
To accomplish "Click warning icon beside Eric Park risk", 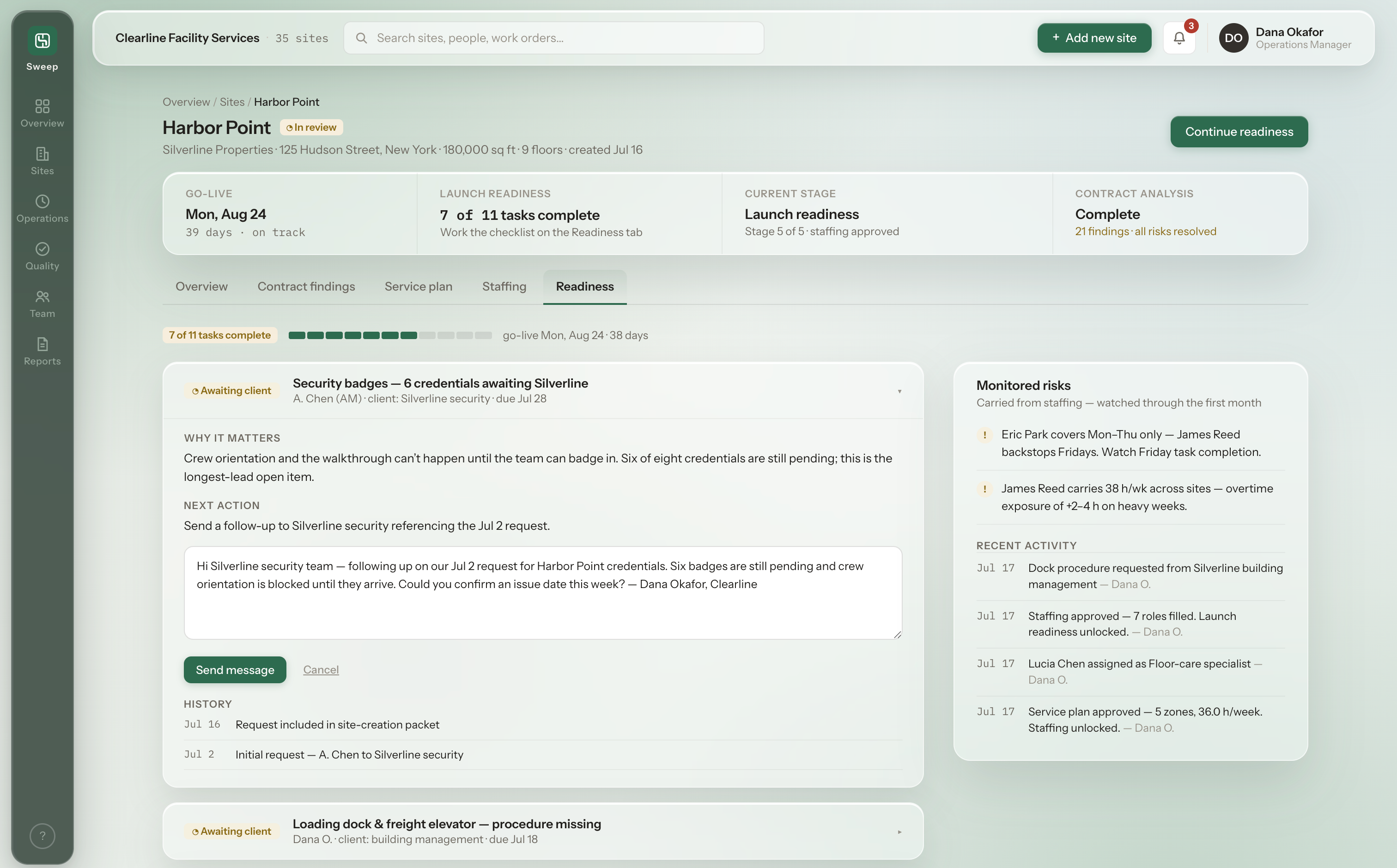I will coord(985,435).
